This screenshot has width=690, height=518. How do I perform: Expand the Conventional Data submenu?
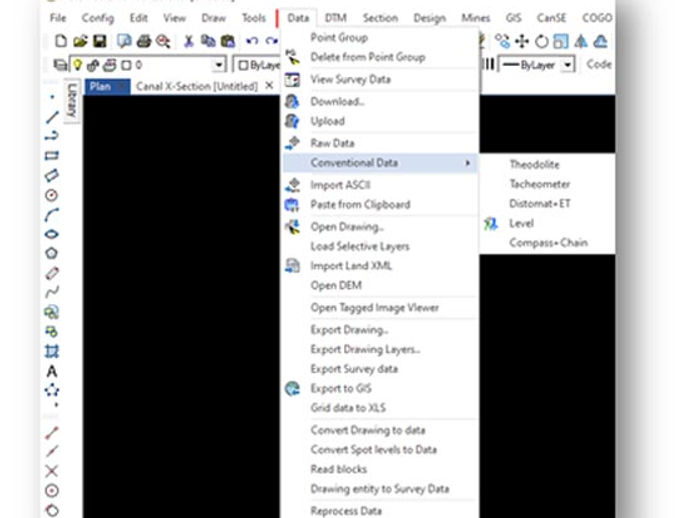tap(379, 163)
